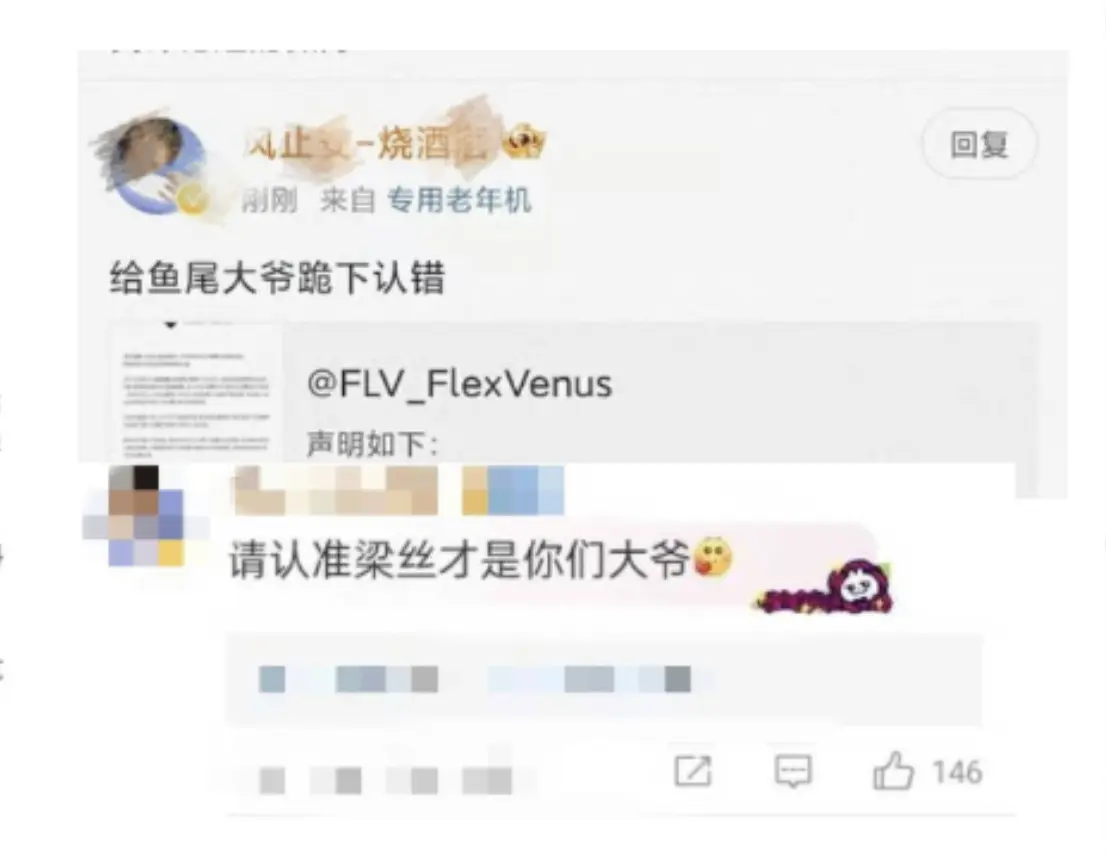Click the drooling emoji in the comment
This screenshot has height=860, width=1106.
pyautogui.click(x=713, y=557)
